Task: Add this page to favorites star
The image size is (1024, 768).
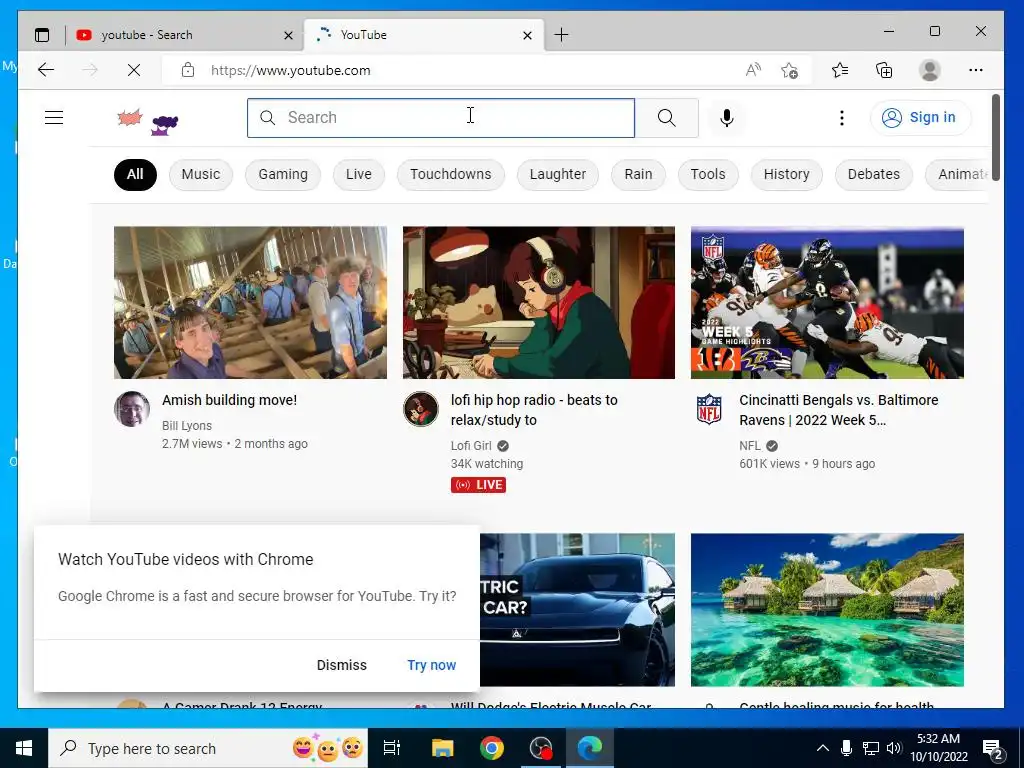Action: click(x=789, y=70)
